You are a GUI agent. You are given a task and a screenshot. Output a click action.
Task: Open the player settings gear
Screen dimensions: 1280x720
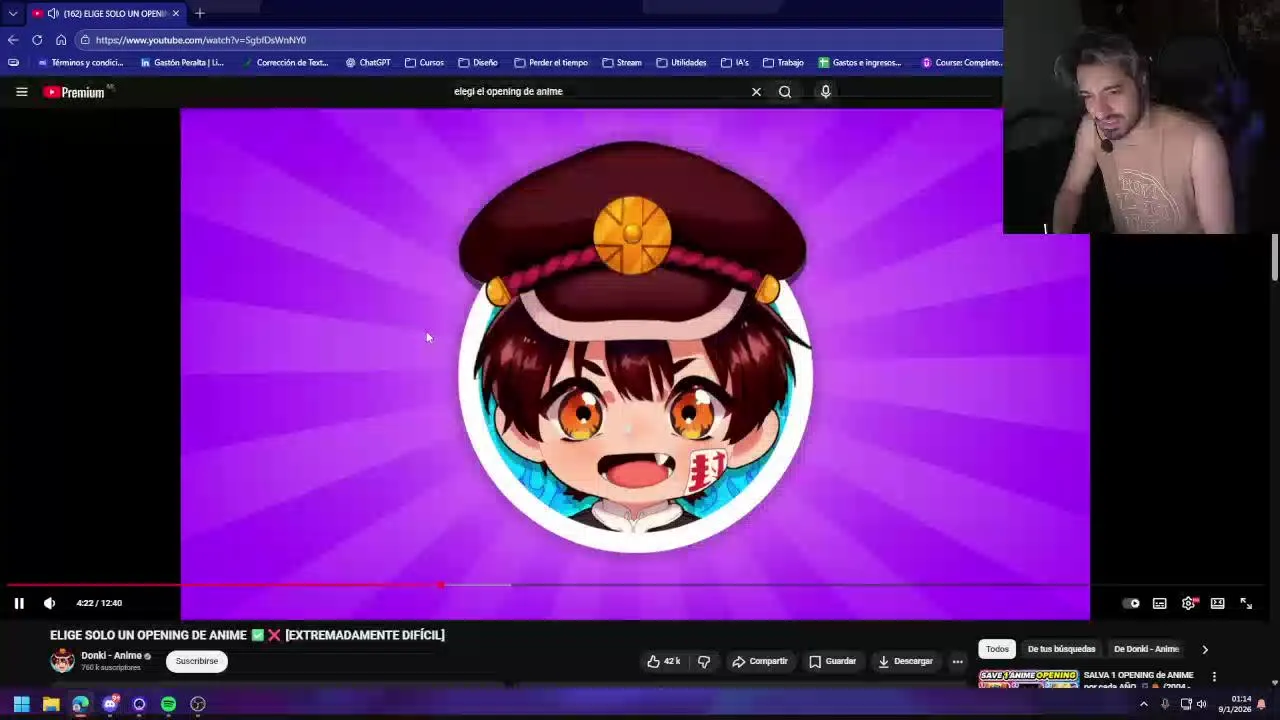tap(1188, 603)
